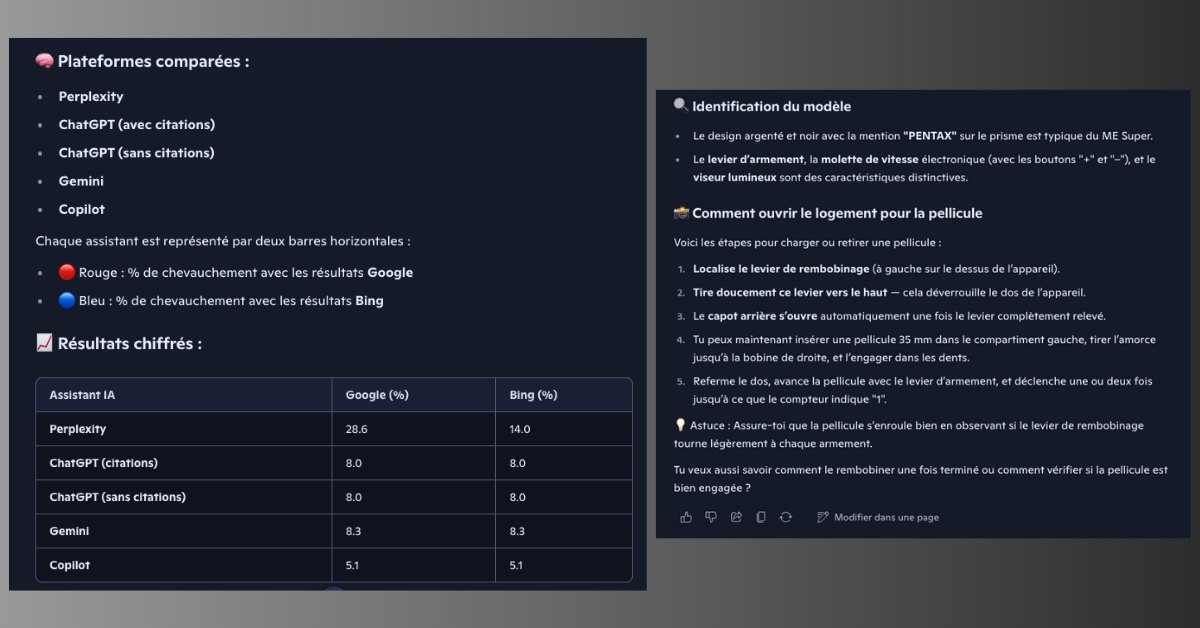Viewport: 1200px width, 628px height.
Task: Click the Bing (%) column header
Action: tap(533, 395)
